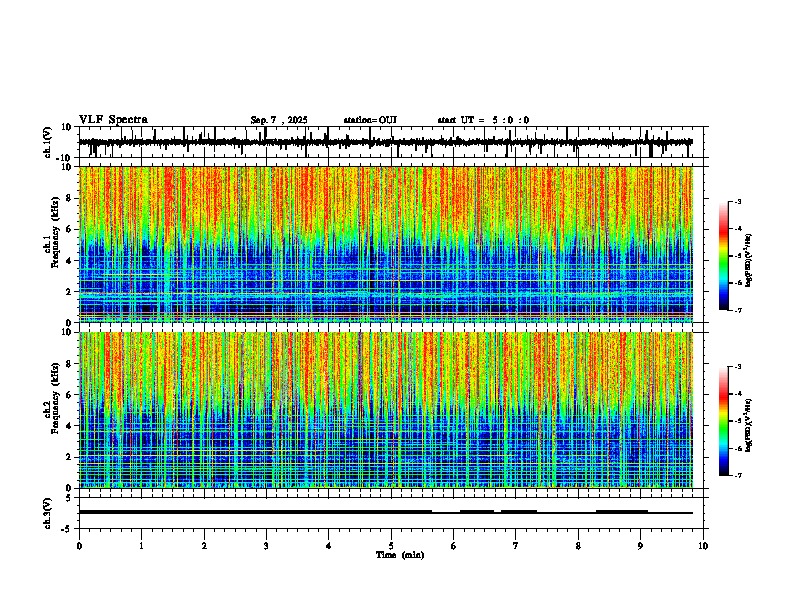The height and width of the screenshot is (612, 792).
Task: Click time-axis tick label "8"
Action: click(578, 546)
